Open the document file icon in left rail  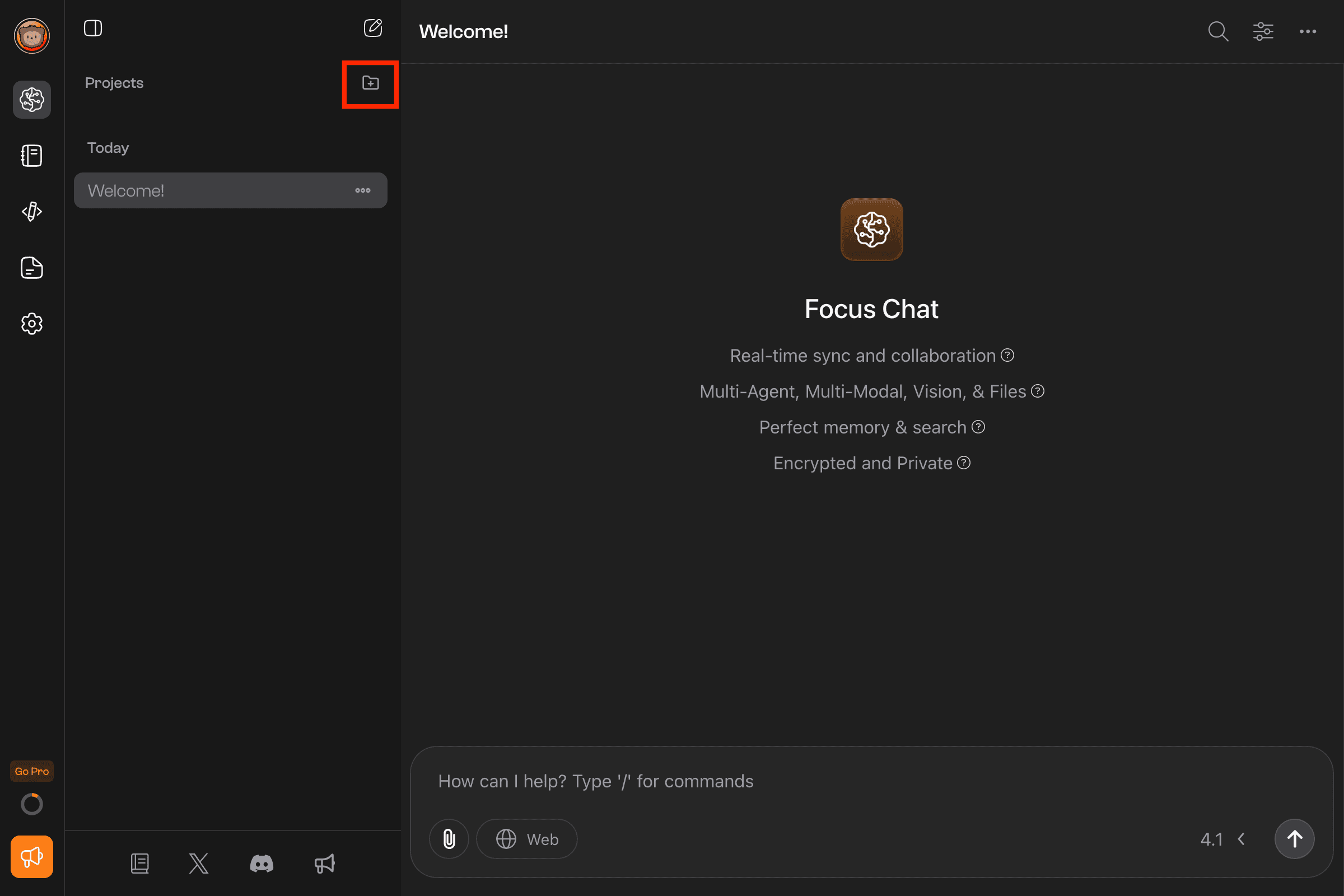31,268
